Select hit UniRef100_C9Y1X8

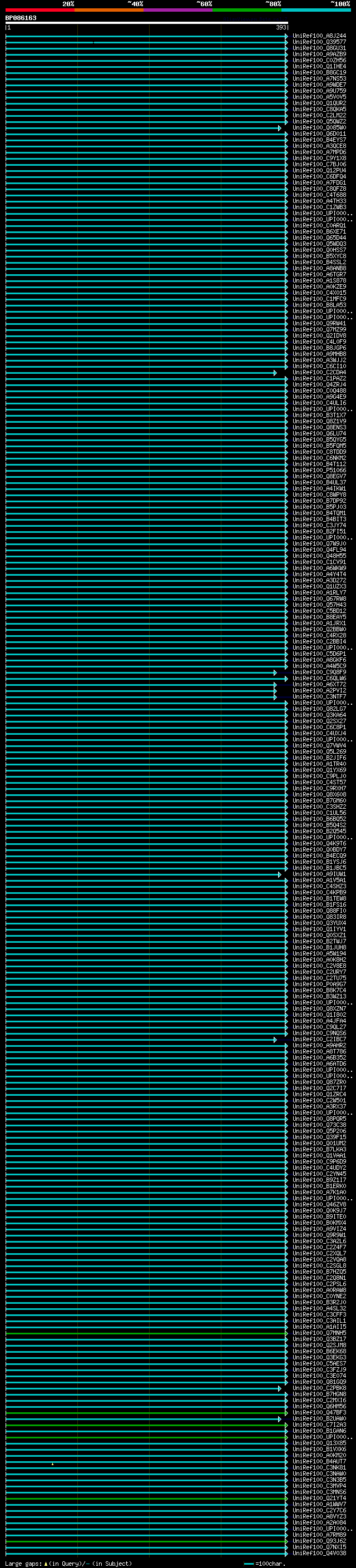(319, 159)
